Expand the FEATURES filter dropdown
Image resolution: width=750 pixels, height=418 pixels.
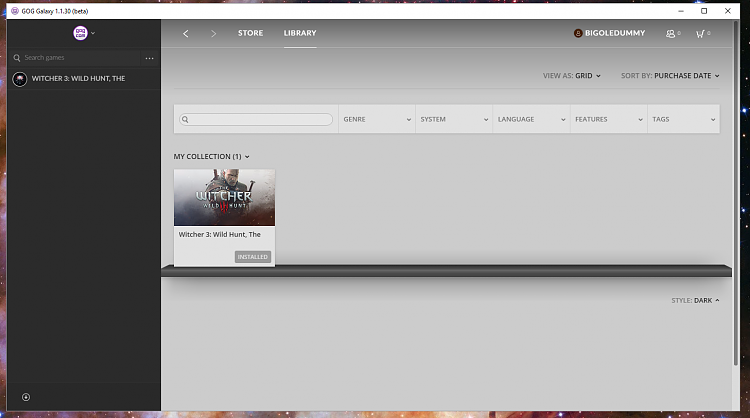(x=608, y=119)
